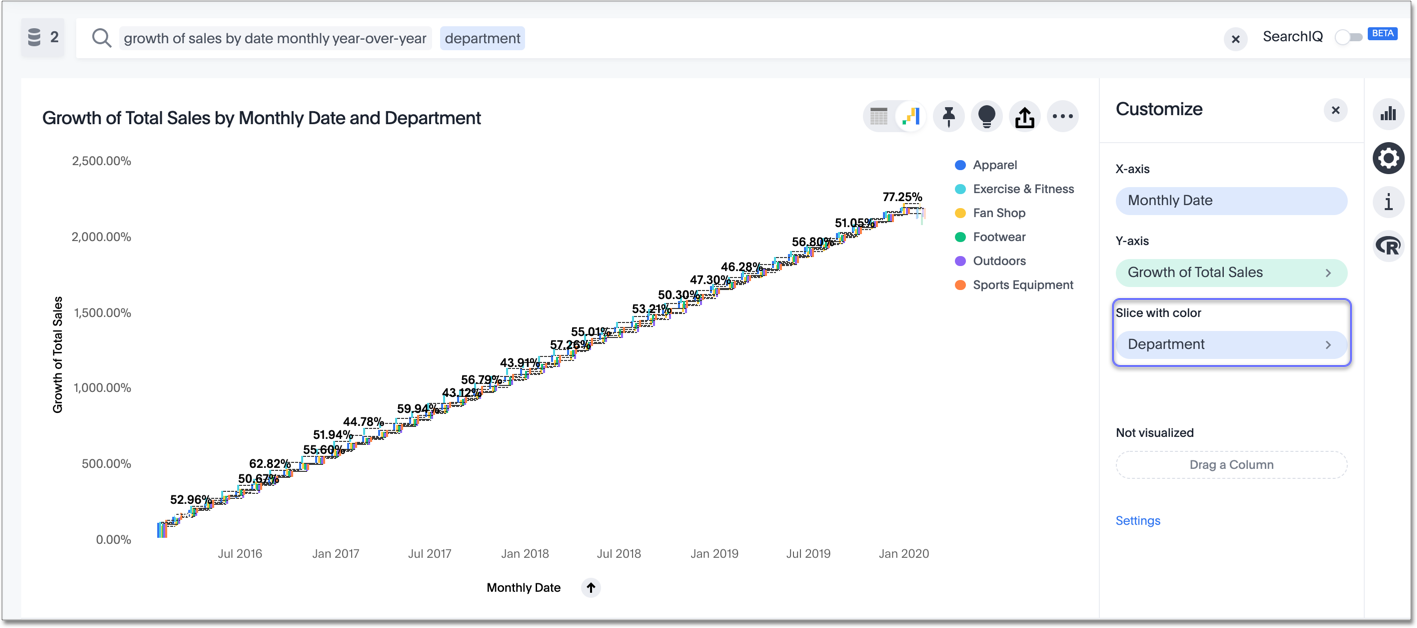Pin this chart to a pinboard
1417x628 pixels.
point(948,116)
